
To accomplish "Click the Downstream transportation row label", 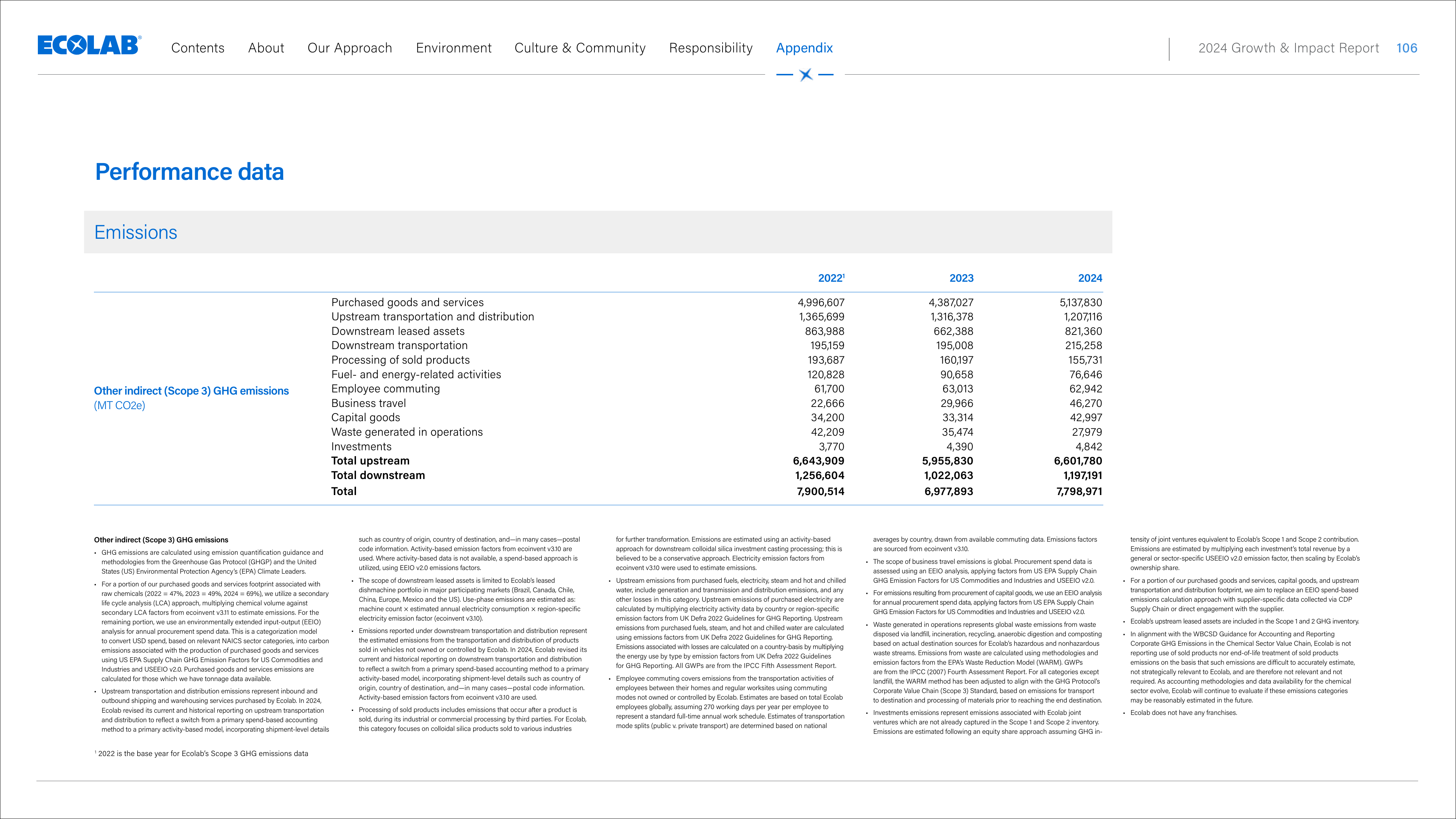I will pyautogui.click(x=400, y=345).
